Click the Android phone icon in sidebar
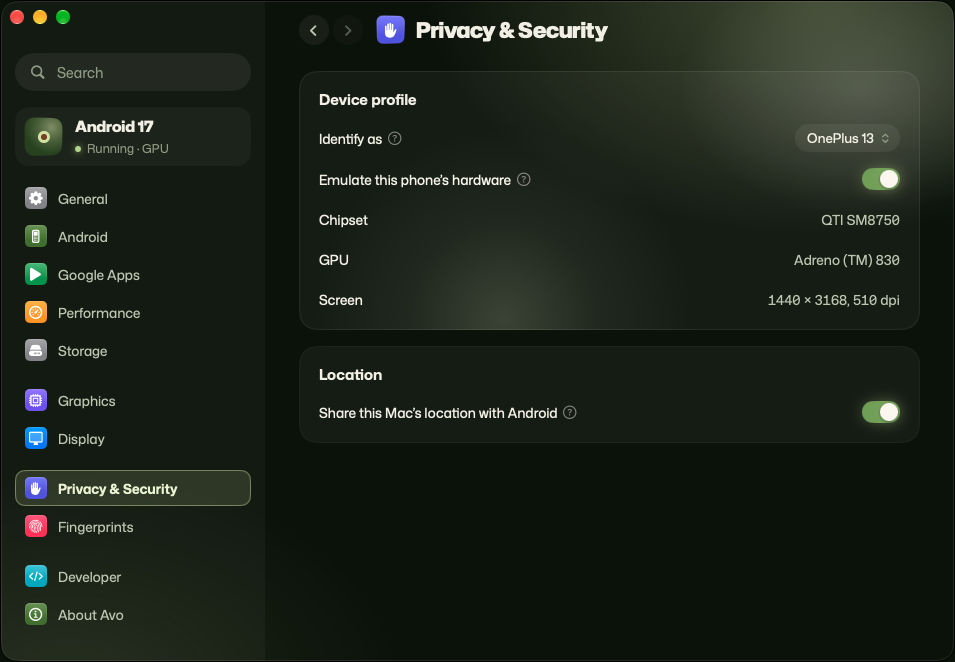 pyautogui.click(x=36, y=236)
